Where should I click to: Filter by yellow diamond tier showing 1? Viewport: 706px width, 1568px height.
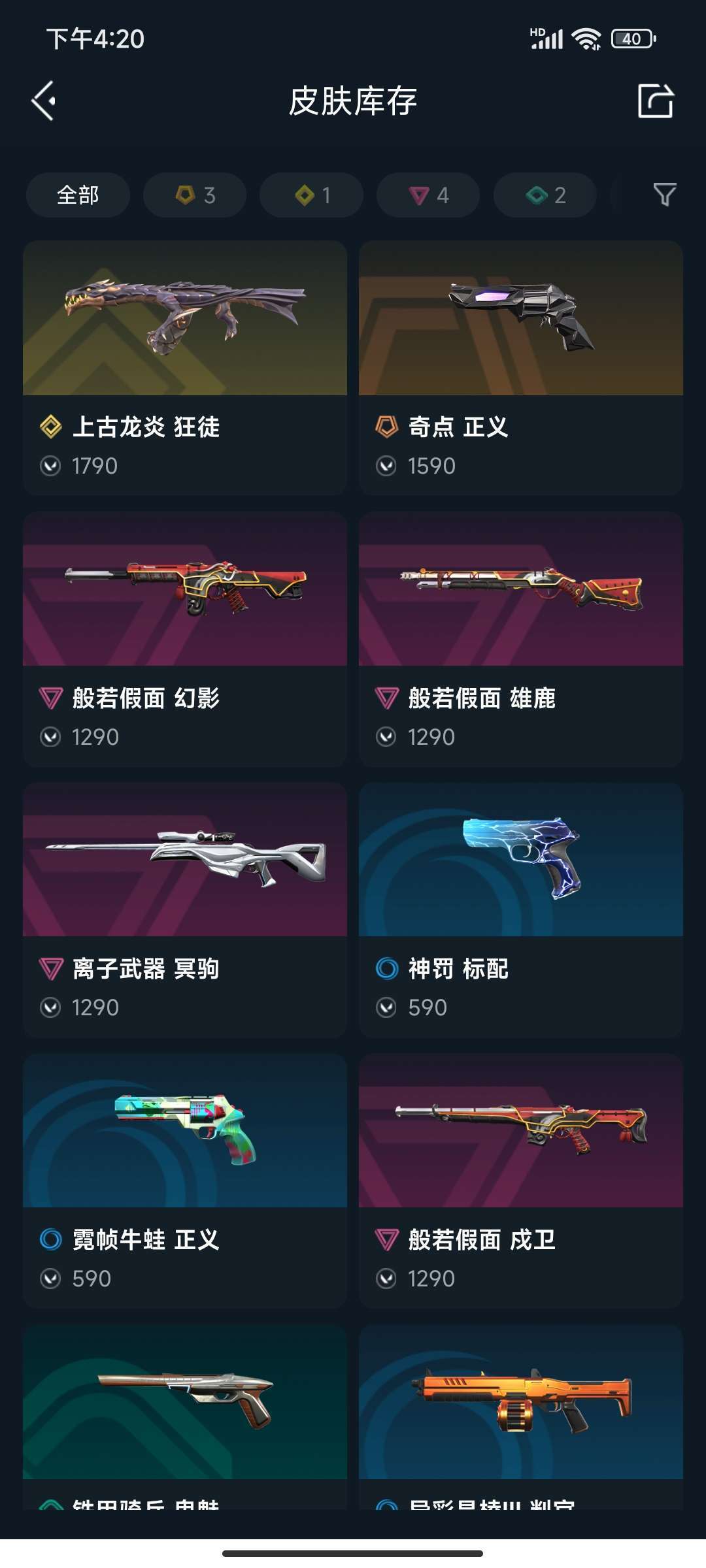tap(311, 195)
